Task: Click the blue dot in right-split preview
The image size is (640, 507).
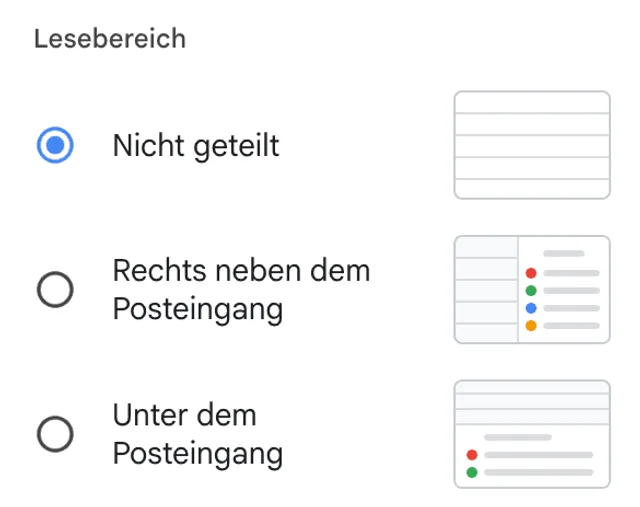Action: tap(531, 308)
